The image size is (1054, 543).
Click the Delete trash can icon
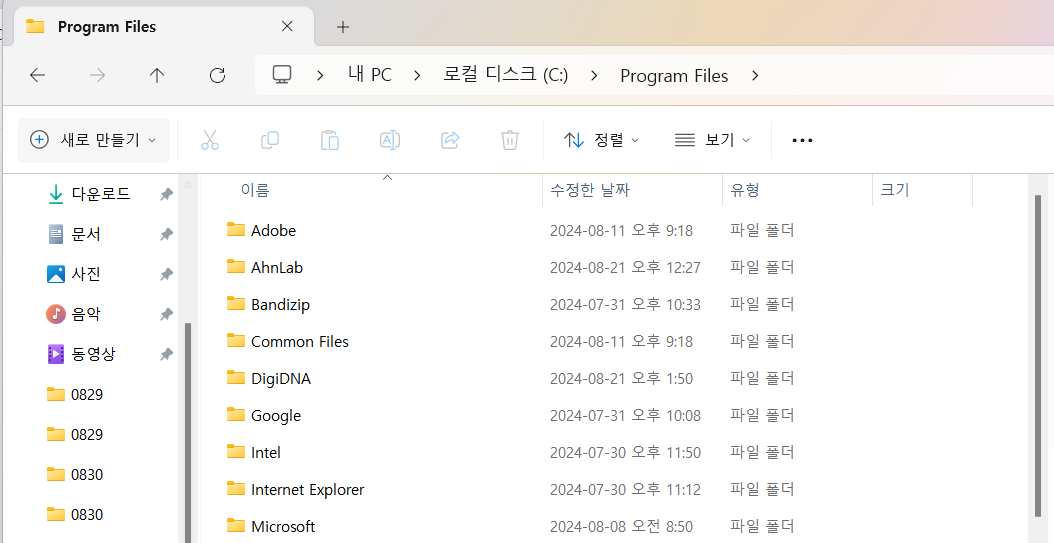click(x=510, y=140)
